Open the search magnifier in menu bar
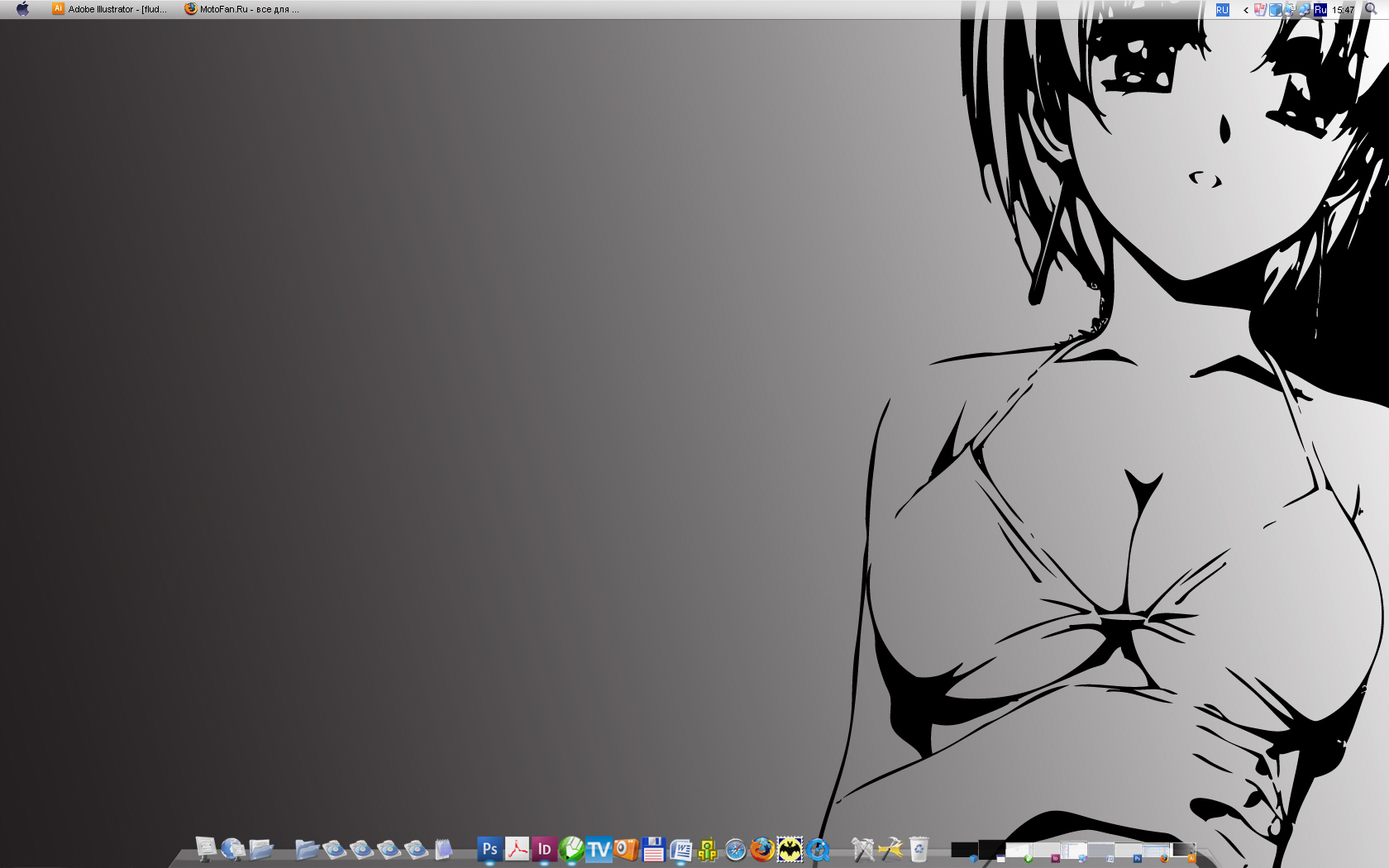The width and height of the screenshot is (1389, 868). click(x=1371, y=9)
